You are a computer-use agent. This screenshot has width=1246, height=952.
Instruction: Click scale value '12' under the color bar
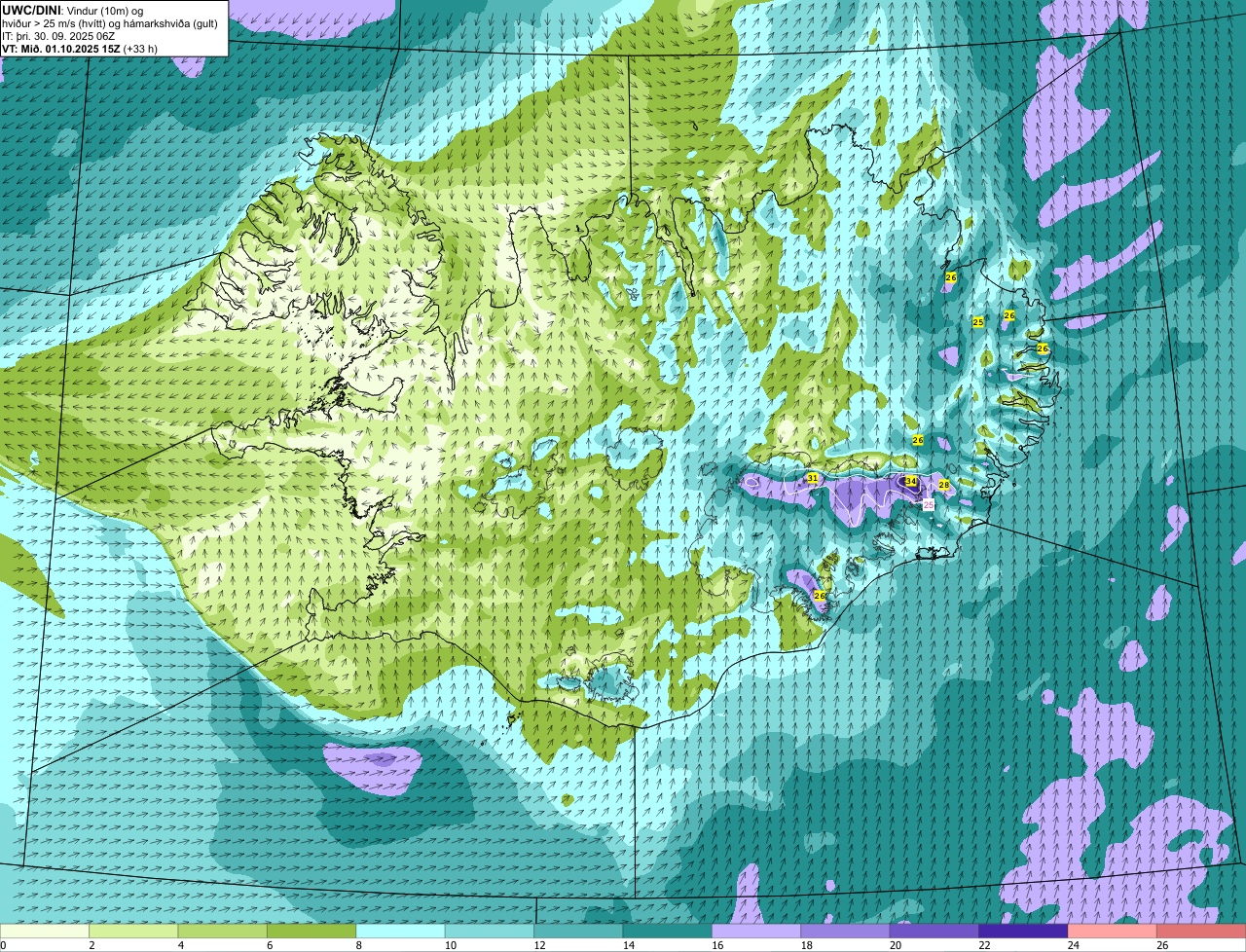[538, 945]
